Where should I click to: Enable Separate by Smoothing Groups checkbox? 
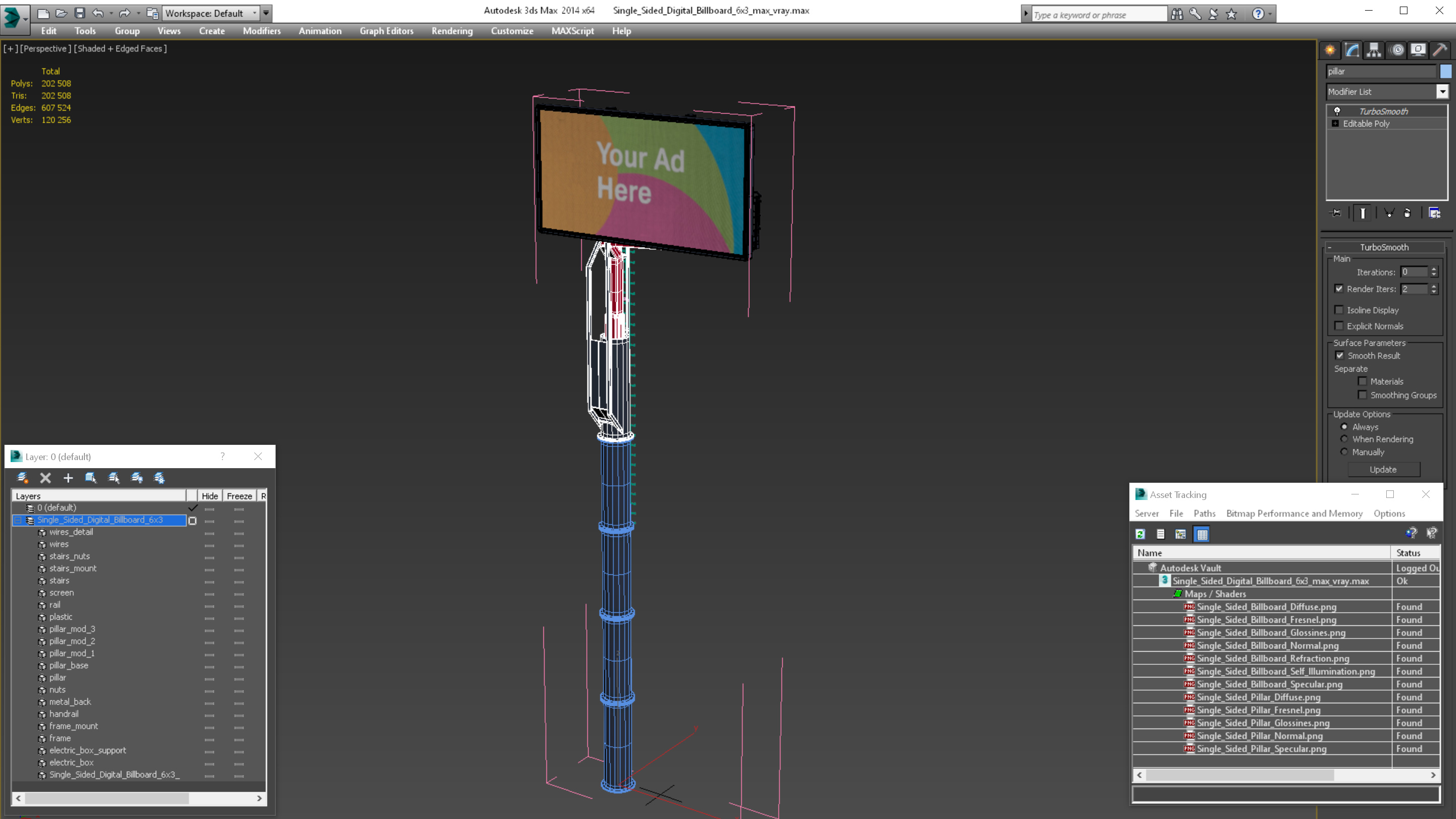pos(1363,394)
